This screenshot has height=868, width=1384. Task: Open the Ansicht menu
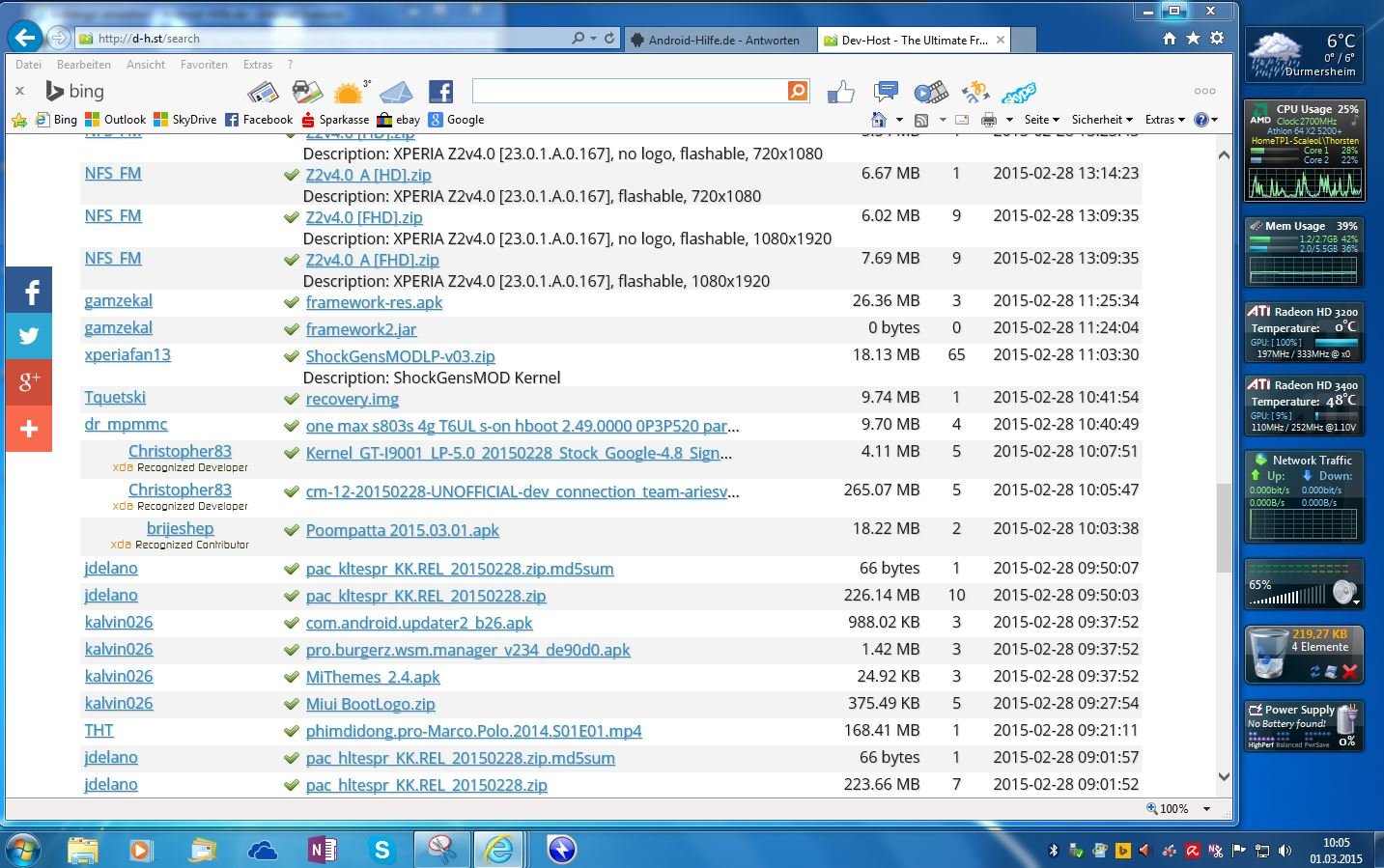click(146, 65)
